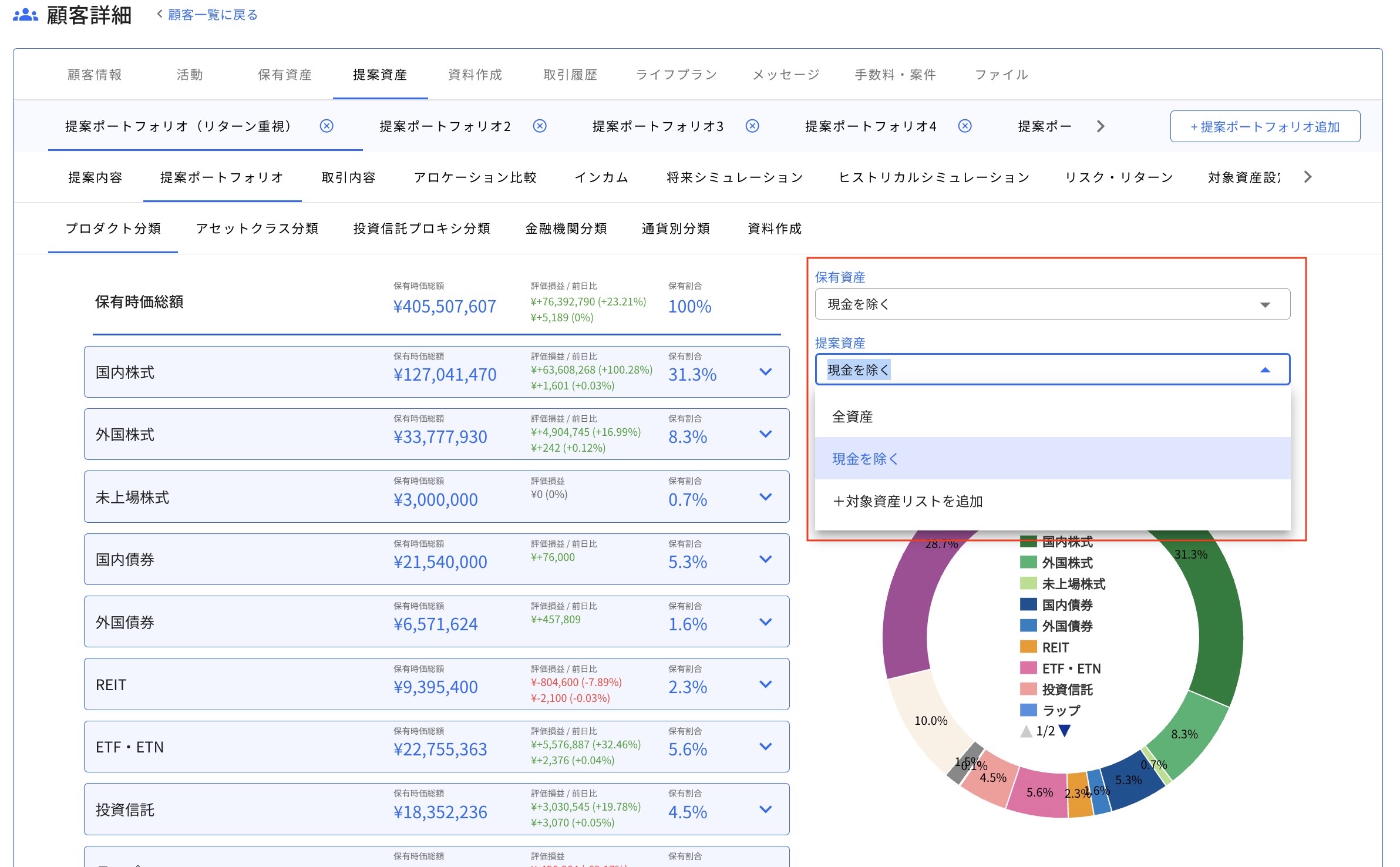The image size is (1400, 867).
Task: Switch to the ライフプラン tab
Action: pyautogui.click(x=677, y=75)
